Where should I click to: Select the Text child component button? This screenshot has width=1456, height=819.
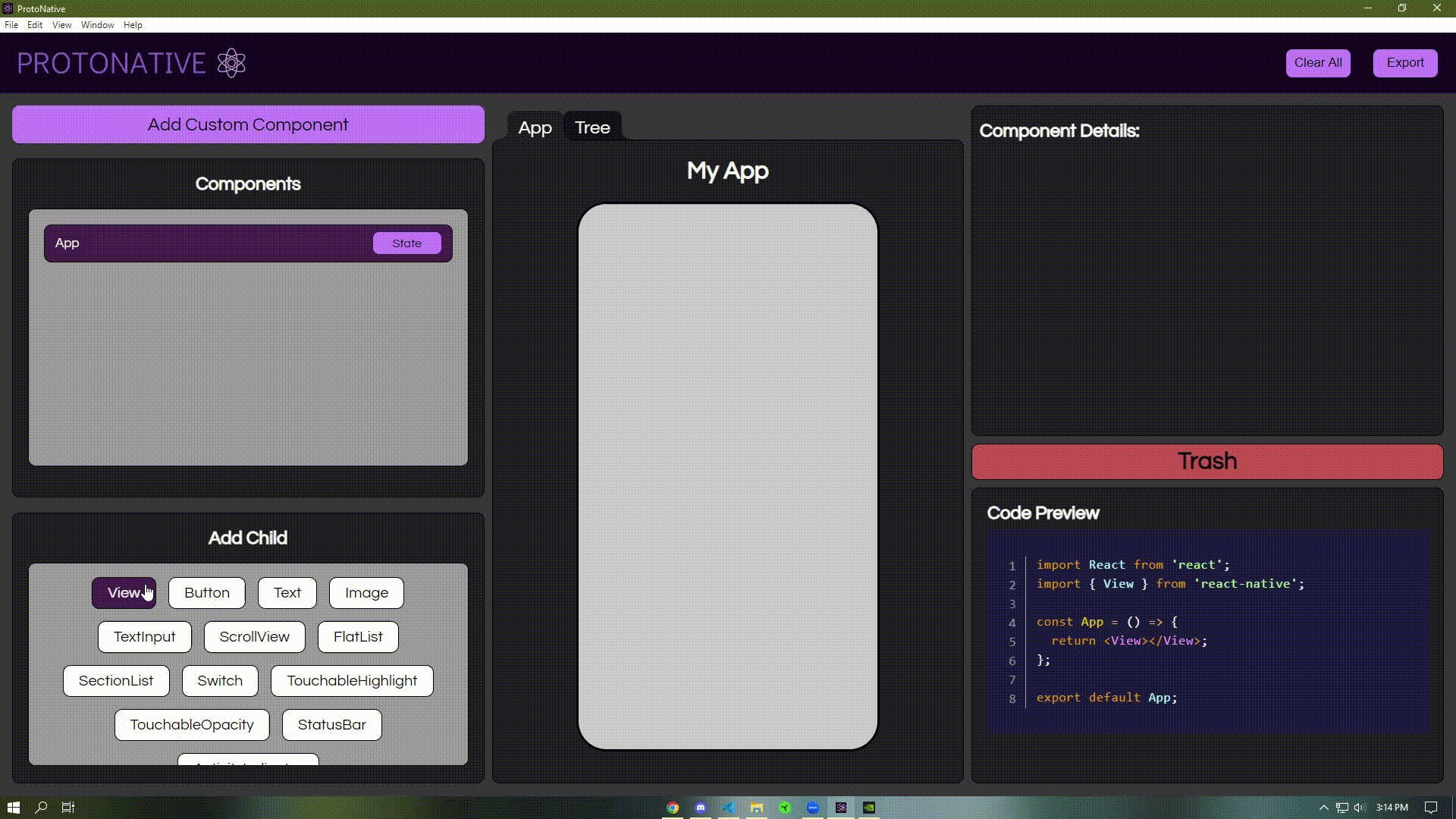tap(288, 592)
